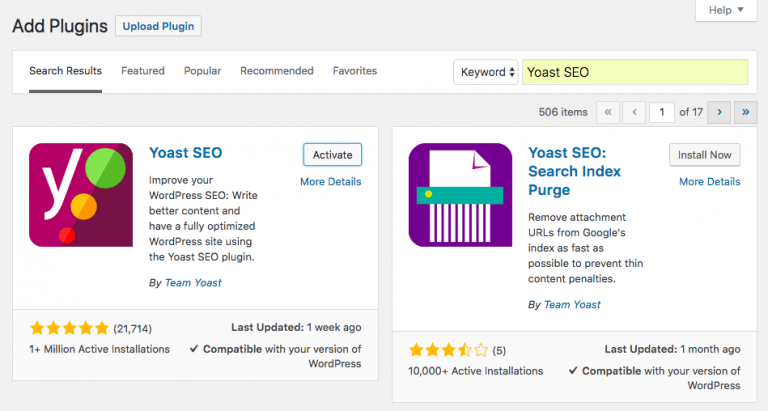This screenshot has height=411, width=768.
Task: Jump to the last page double arrow
Action: point(744,113)
